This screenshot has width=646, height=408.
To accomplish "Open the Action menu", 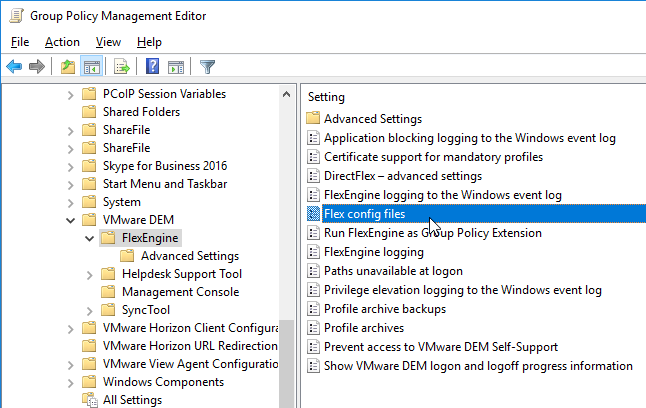I will (62, 42).
